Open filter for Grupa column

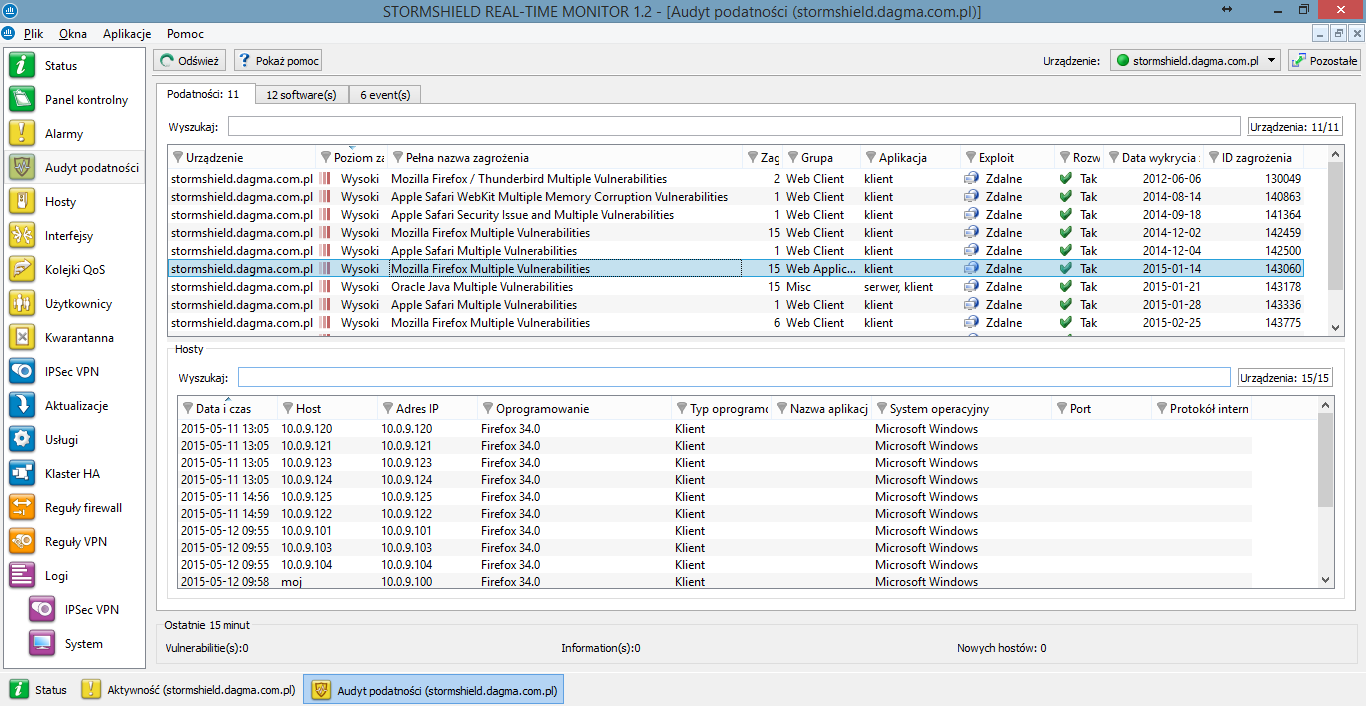pyautogui.click(x=793, y=158)
